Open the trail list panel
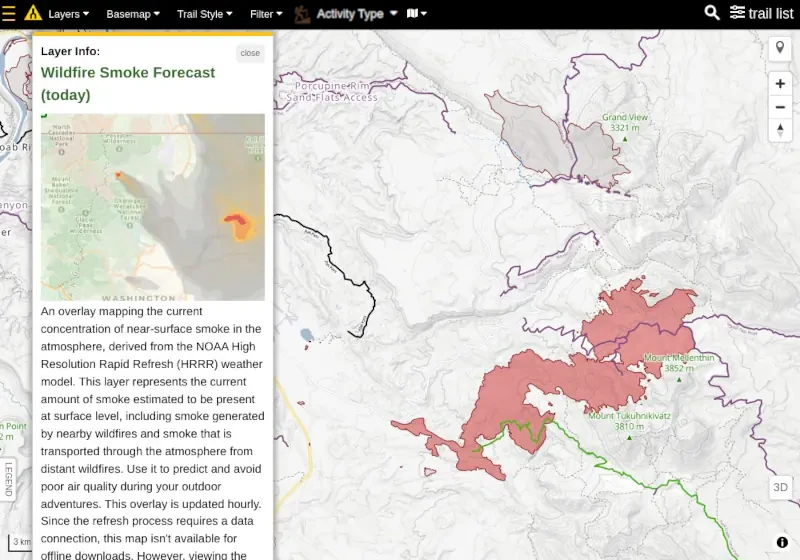The width and height of the screenshot is (800, 560). pos(762,13)
